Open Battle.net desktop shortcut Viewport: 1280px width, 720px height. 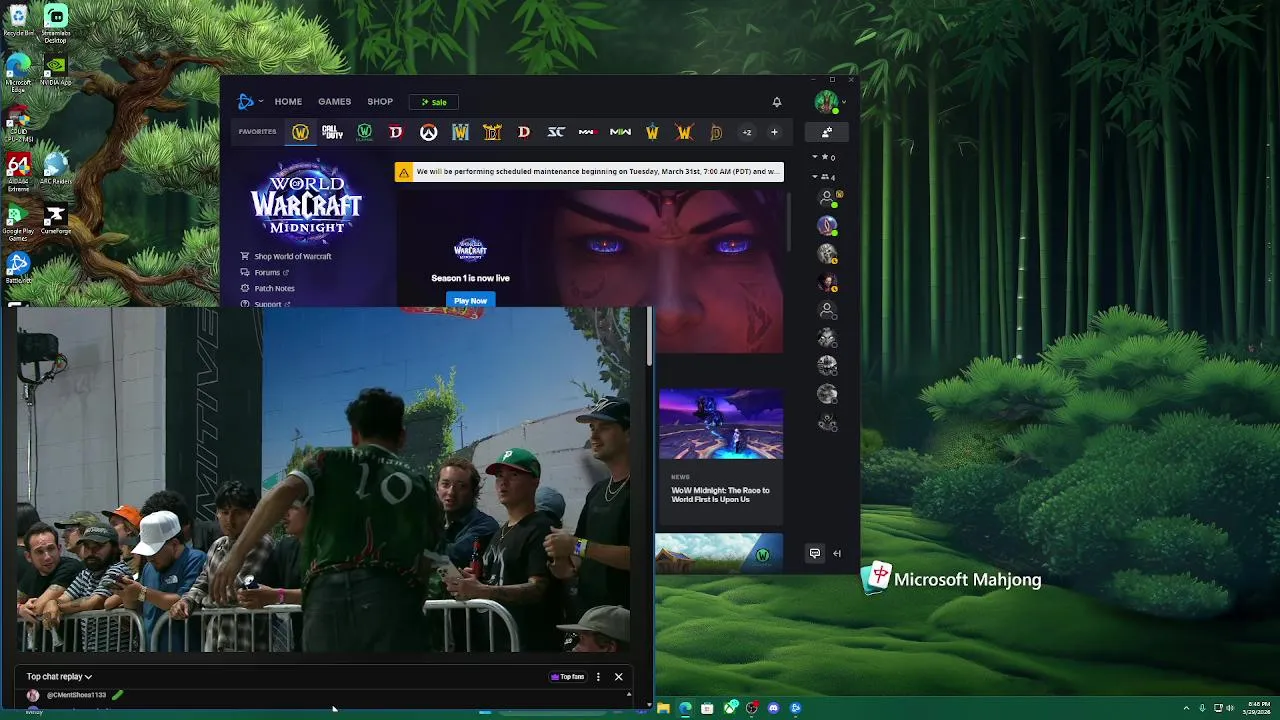click(18, 268)
